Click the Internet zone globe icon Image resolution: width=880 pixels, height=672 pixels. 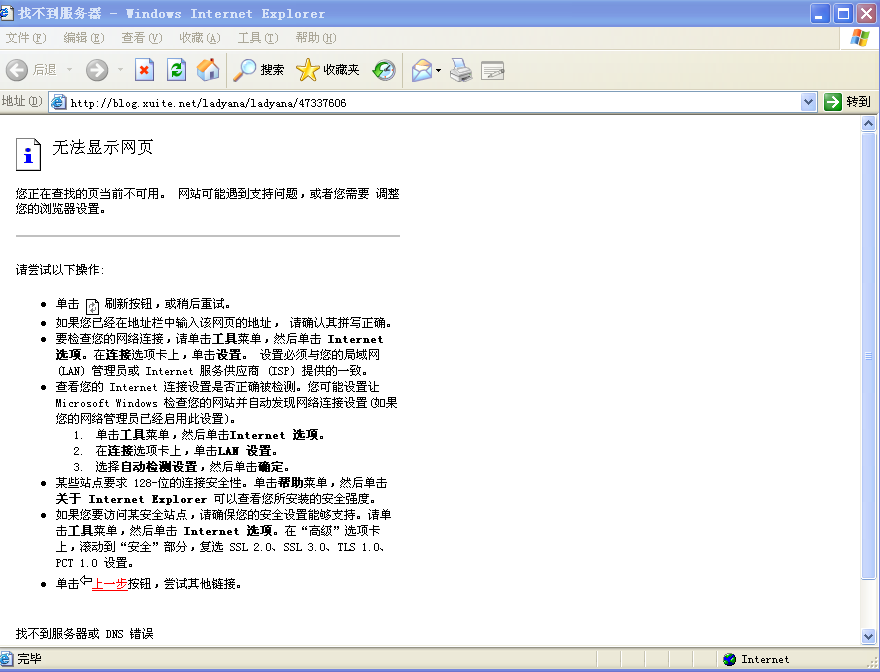coord(730,659)
